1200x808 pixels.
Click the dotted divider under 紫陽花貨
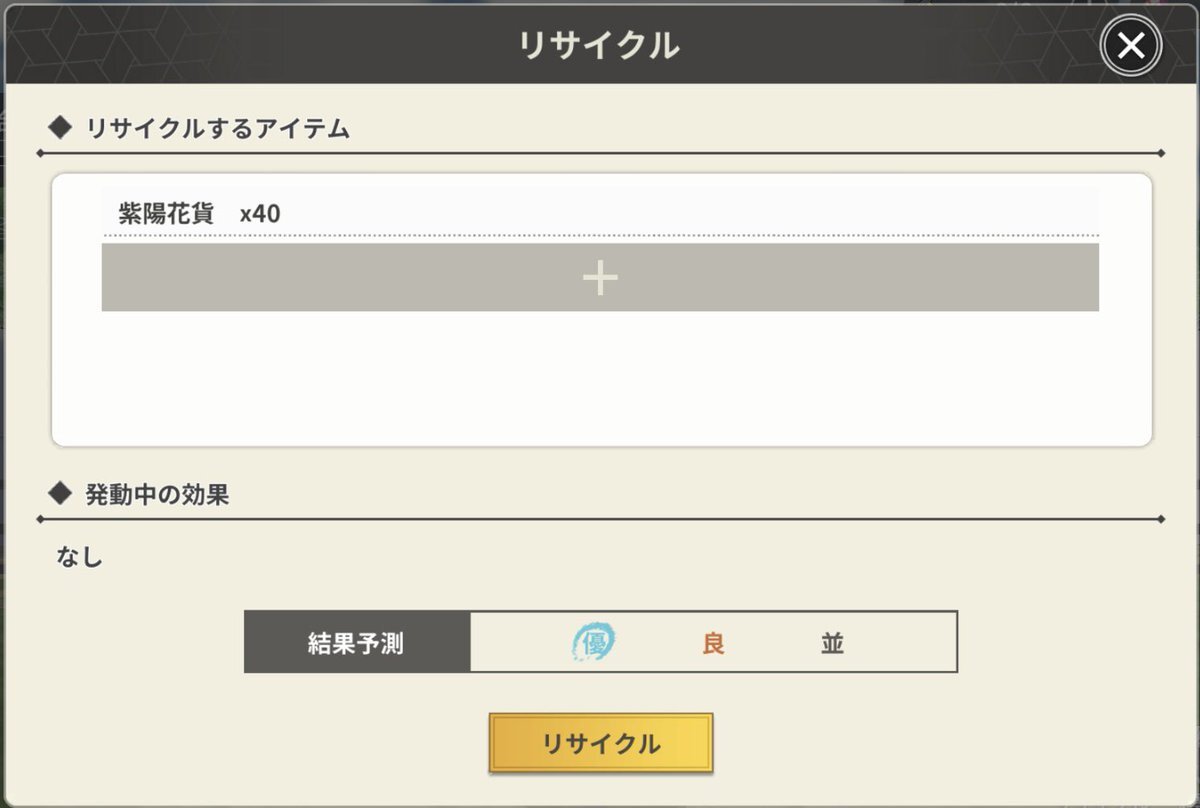tap(600, 236)
